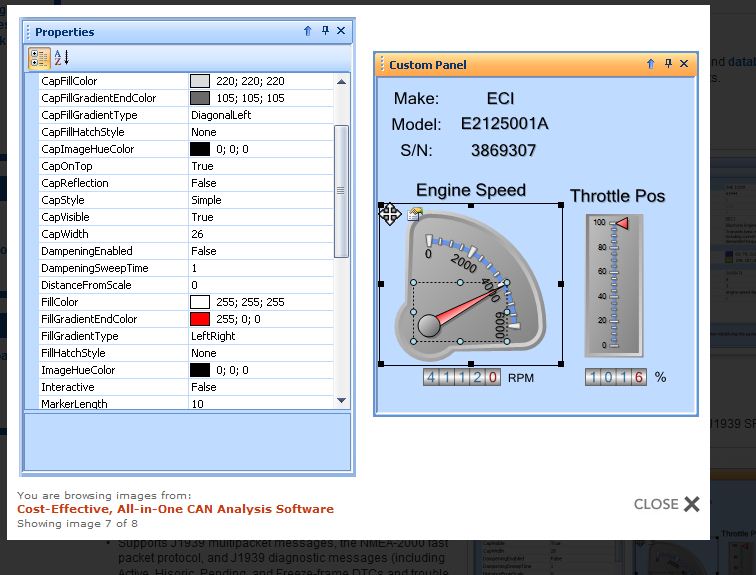Toggle the DampeningEnabled False value

point(262,251)
